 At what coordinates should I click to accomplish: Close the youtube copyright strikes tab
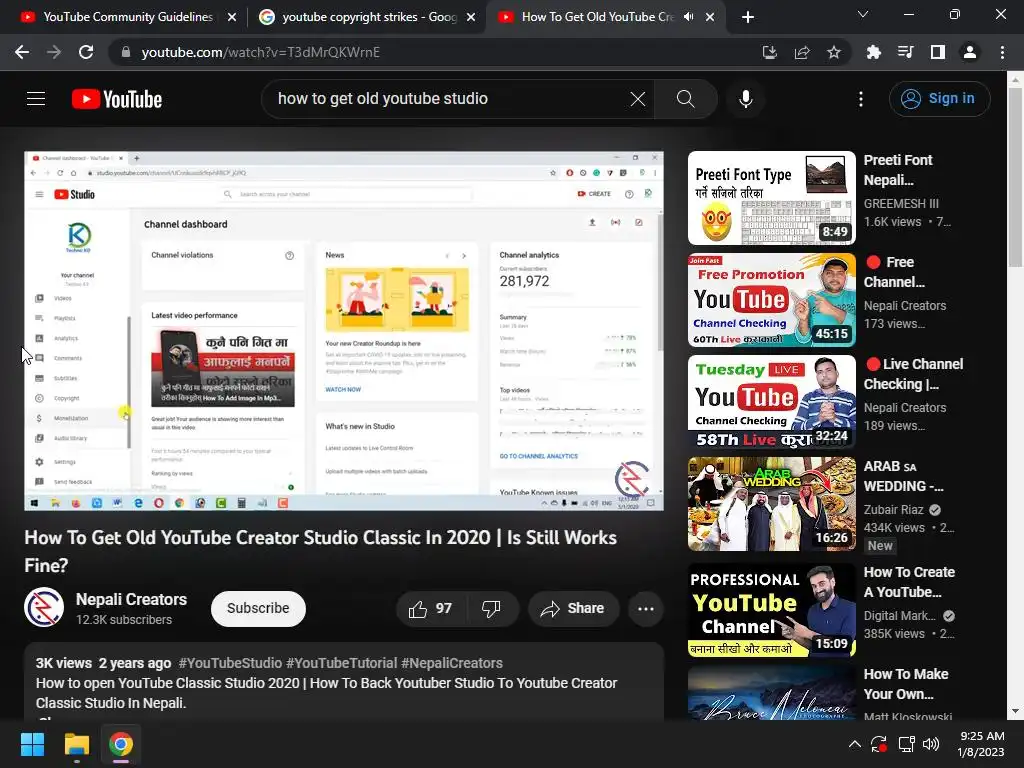coord(471,17)
